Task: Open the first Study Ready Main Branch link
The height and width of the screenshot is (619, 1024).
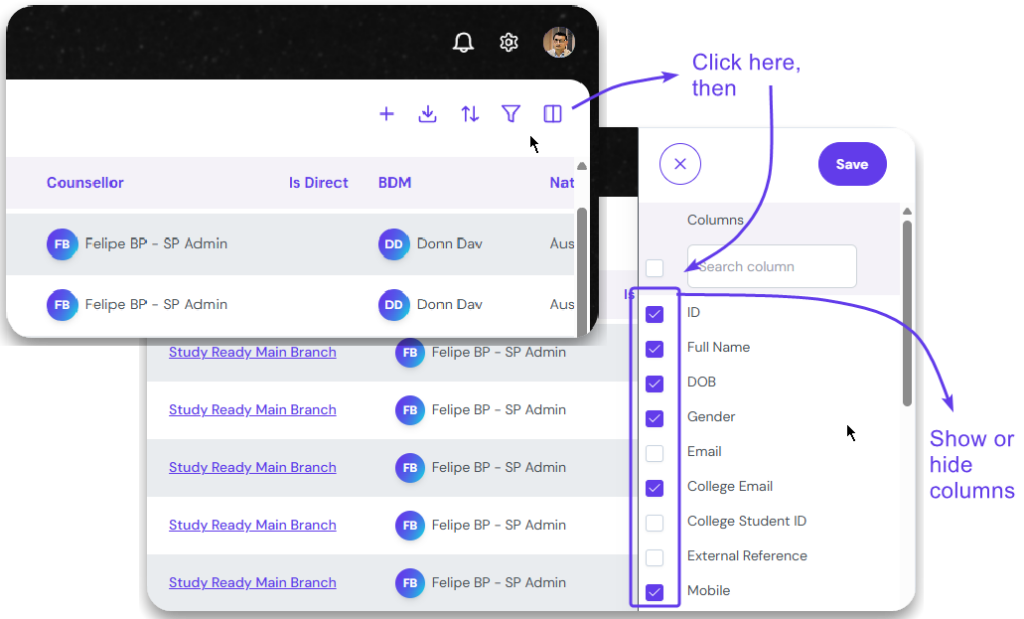Action: tap(252, 352)
